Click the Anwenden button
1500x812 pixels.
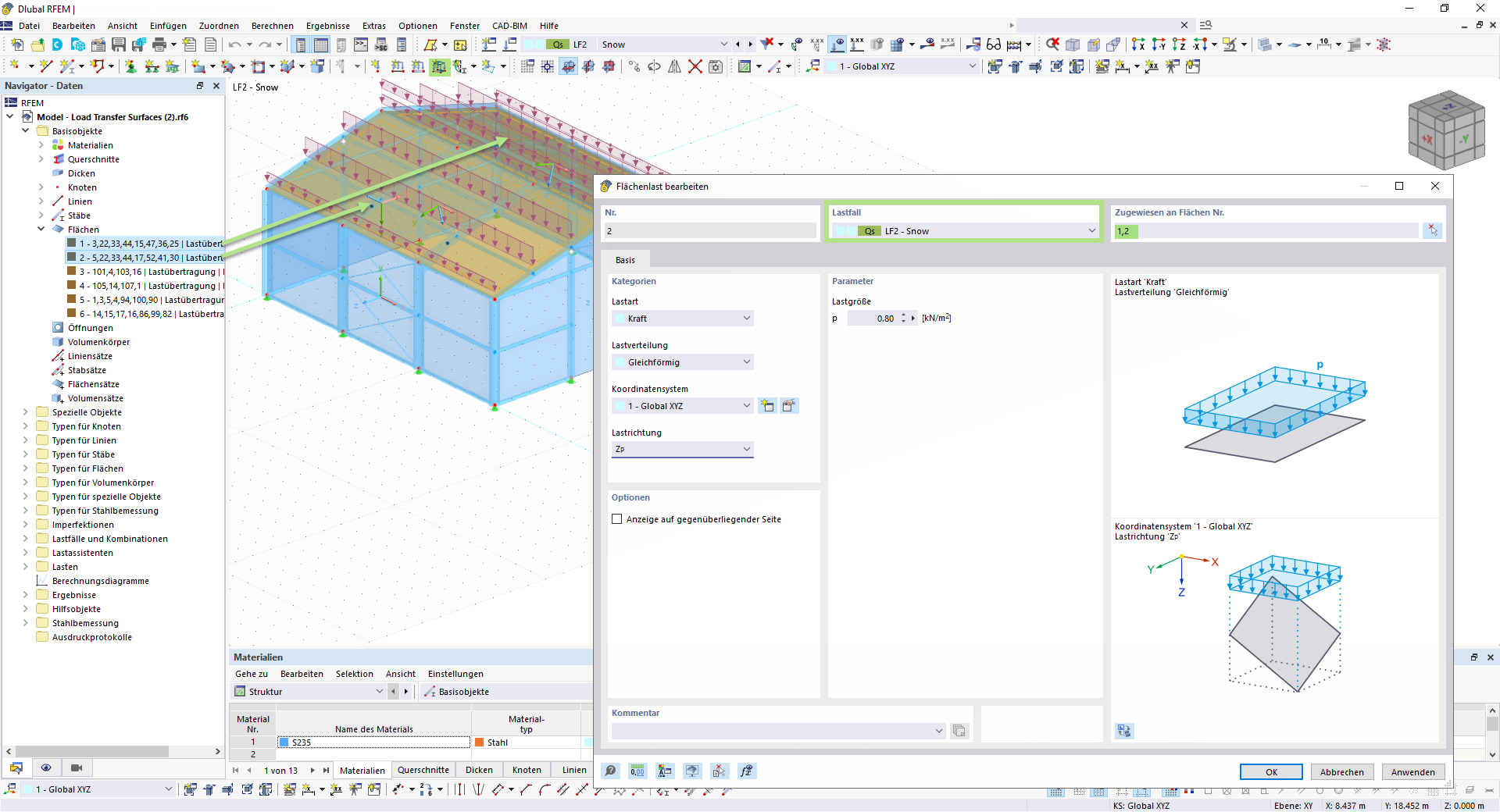pos(1412,772)
